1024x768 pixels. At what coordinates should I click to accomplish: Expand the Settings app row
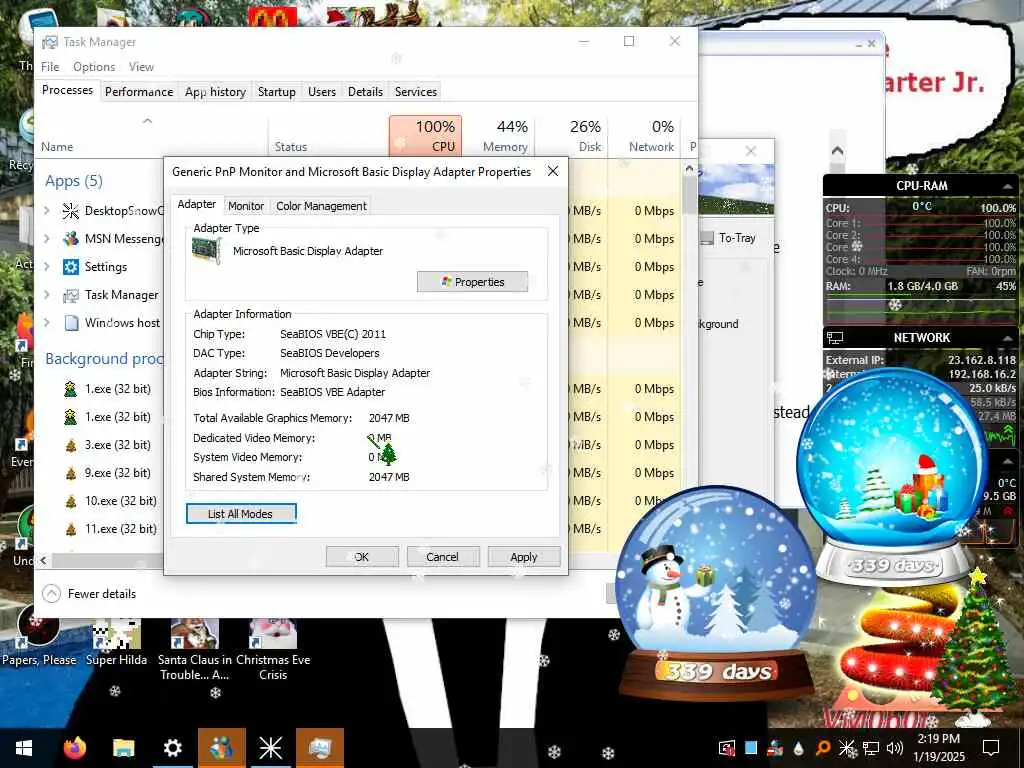47,266
